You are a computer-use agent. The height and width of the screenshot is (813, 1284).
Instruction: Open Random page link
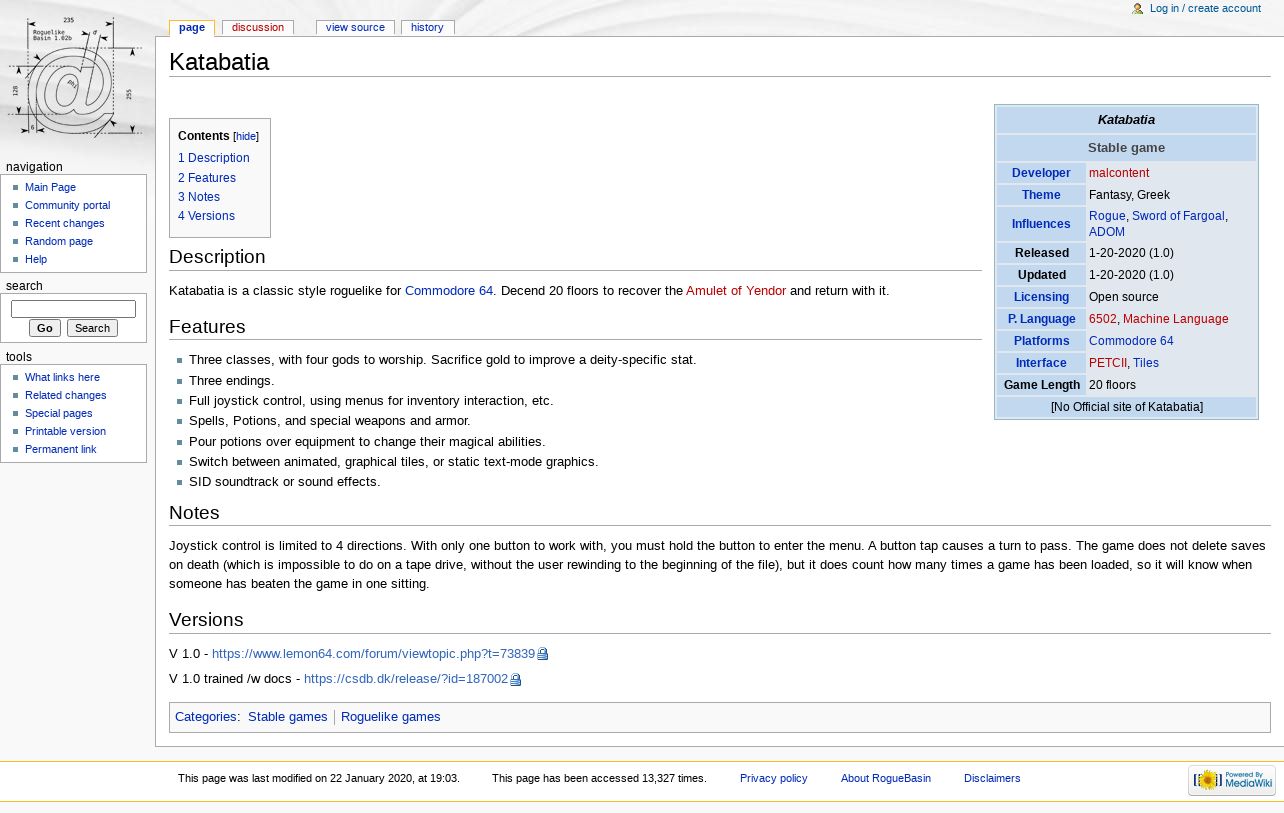click(x=59, y=242)
